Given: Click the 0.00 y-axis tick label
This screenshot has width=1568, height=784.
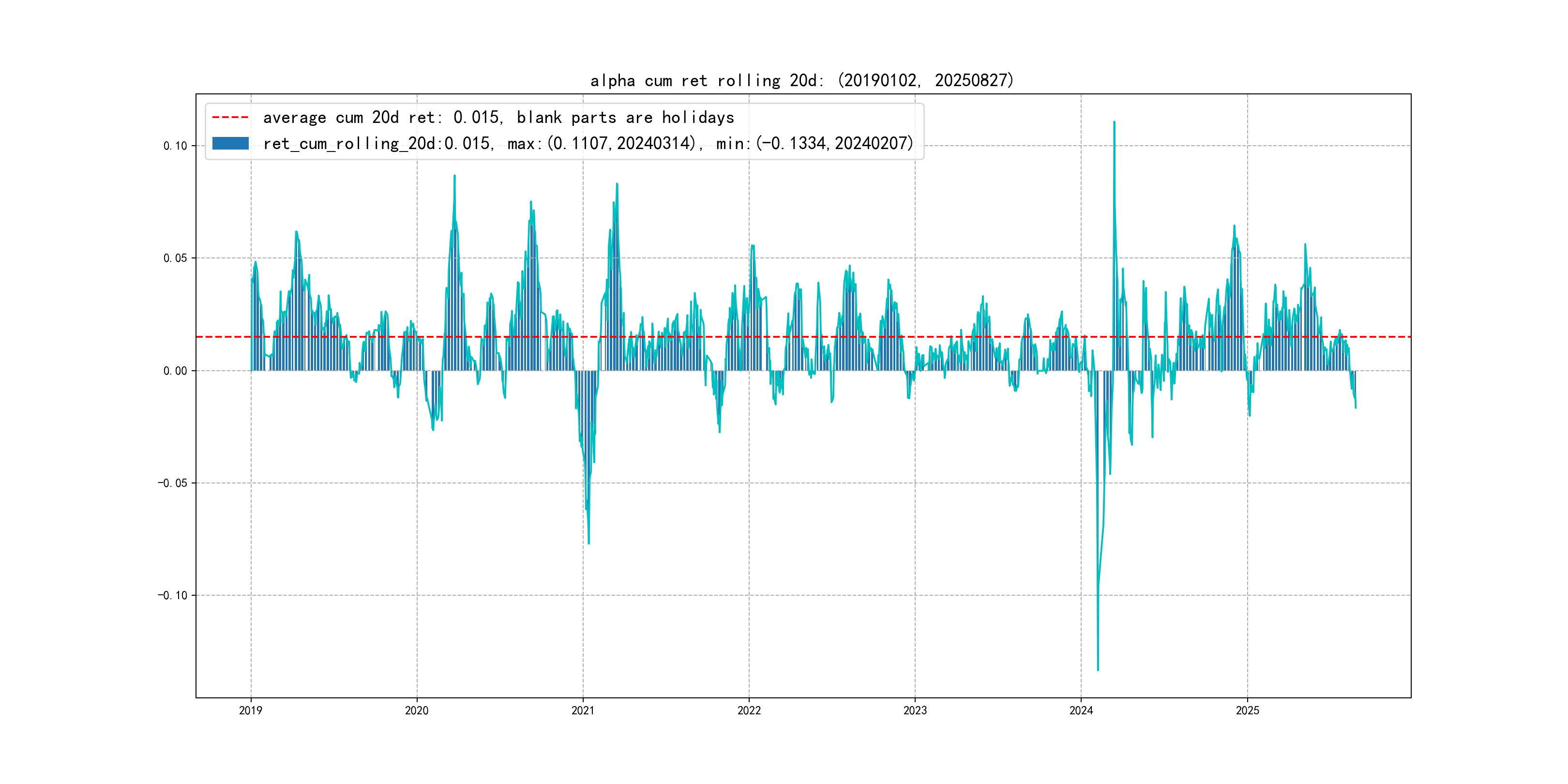Looking at the screenshot, I should [175, 371].
